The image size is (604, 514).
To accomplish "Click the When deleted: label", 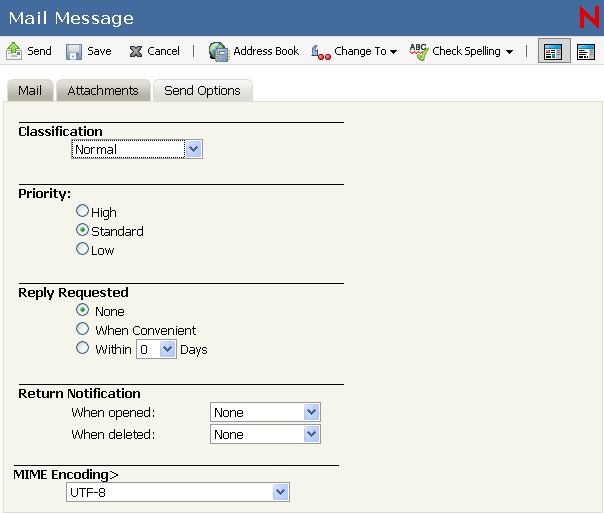I will (x=113, y=435).
